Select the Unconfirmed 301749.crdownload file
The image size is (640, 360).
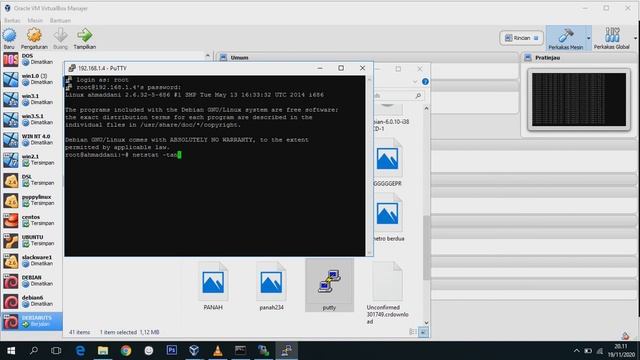coord(387,293)
